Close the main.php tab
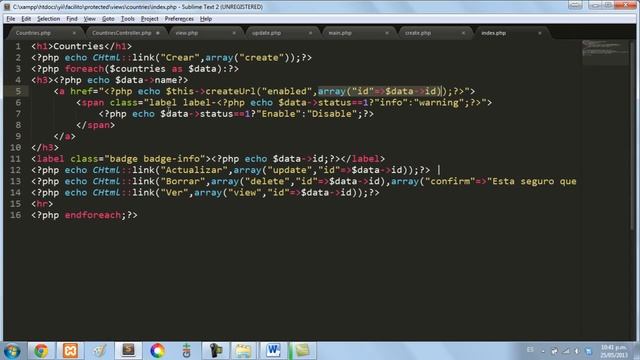 point(387,33)
